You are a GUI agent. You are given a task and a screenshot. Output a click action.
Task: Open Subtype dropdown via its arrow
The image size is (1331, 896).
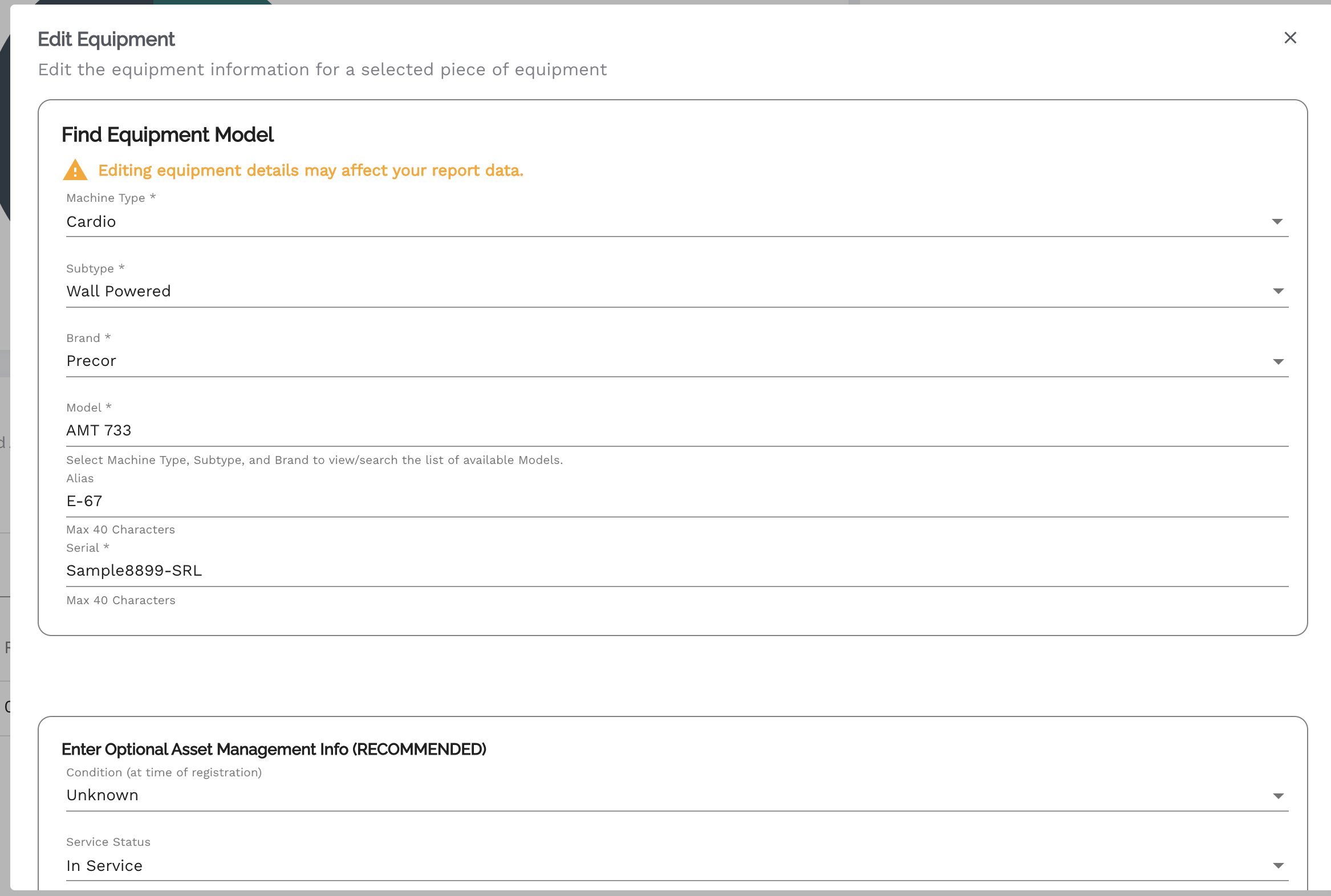click(1279, 291)
